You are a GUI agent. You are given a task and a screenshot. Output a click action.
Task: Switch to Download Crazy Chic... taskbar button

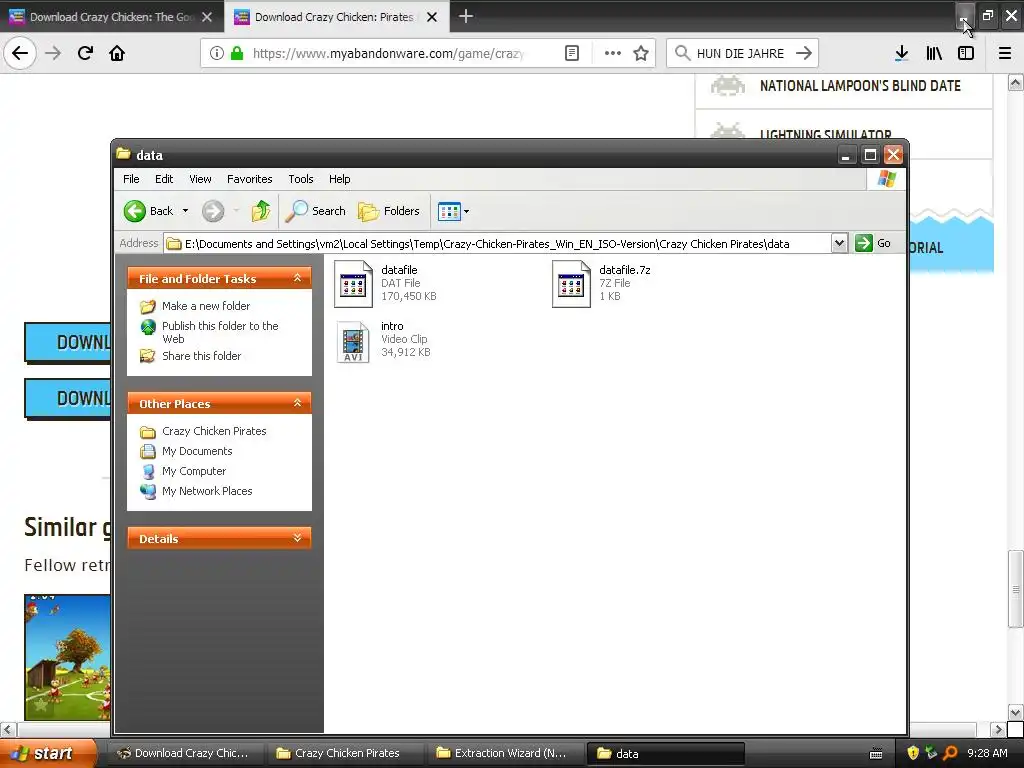click(184, 753)
